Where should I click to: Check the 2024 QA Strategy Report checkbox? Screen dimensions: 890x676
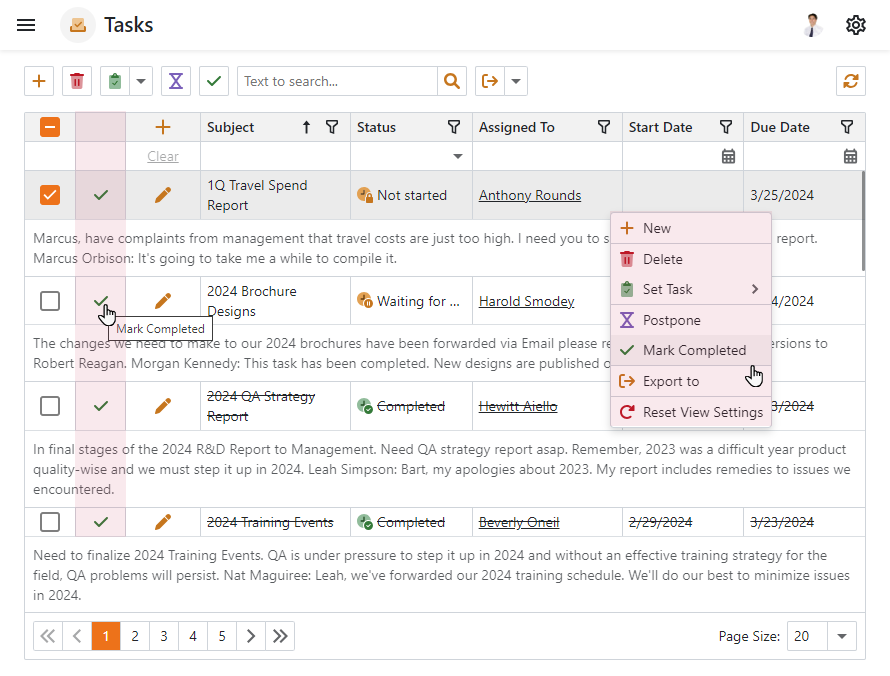[x=50, y=406]
